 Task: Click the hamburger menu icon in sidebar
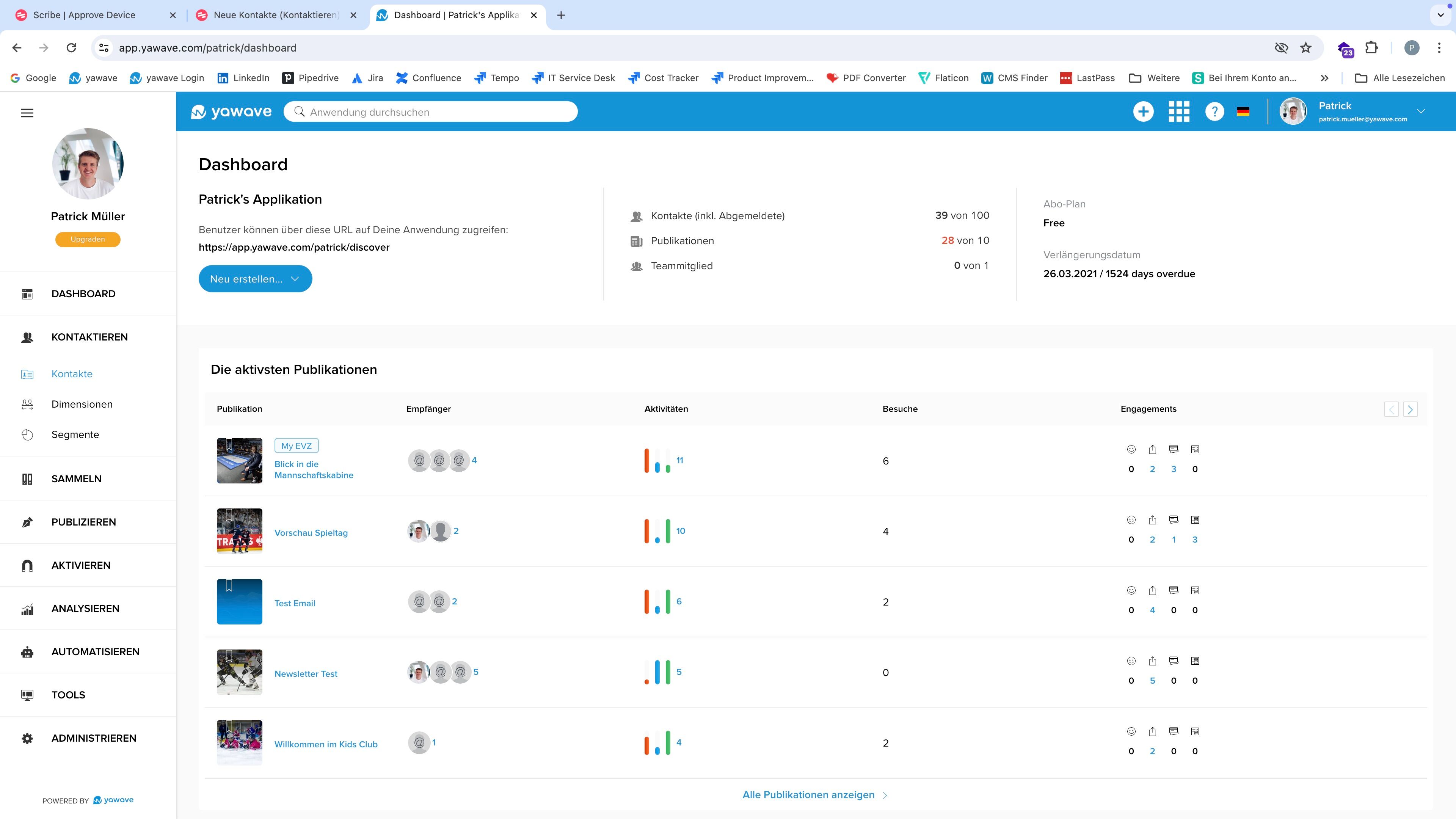click(x=27, y=113)
